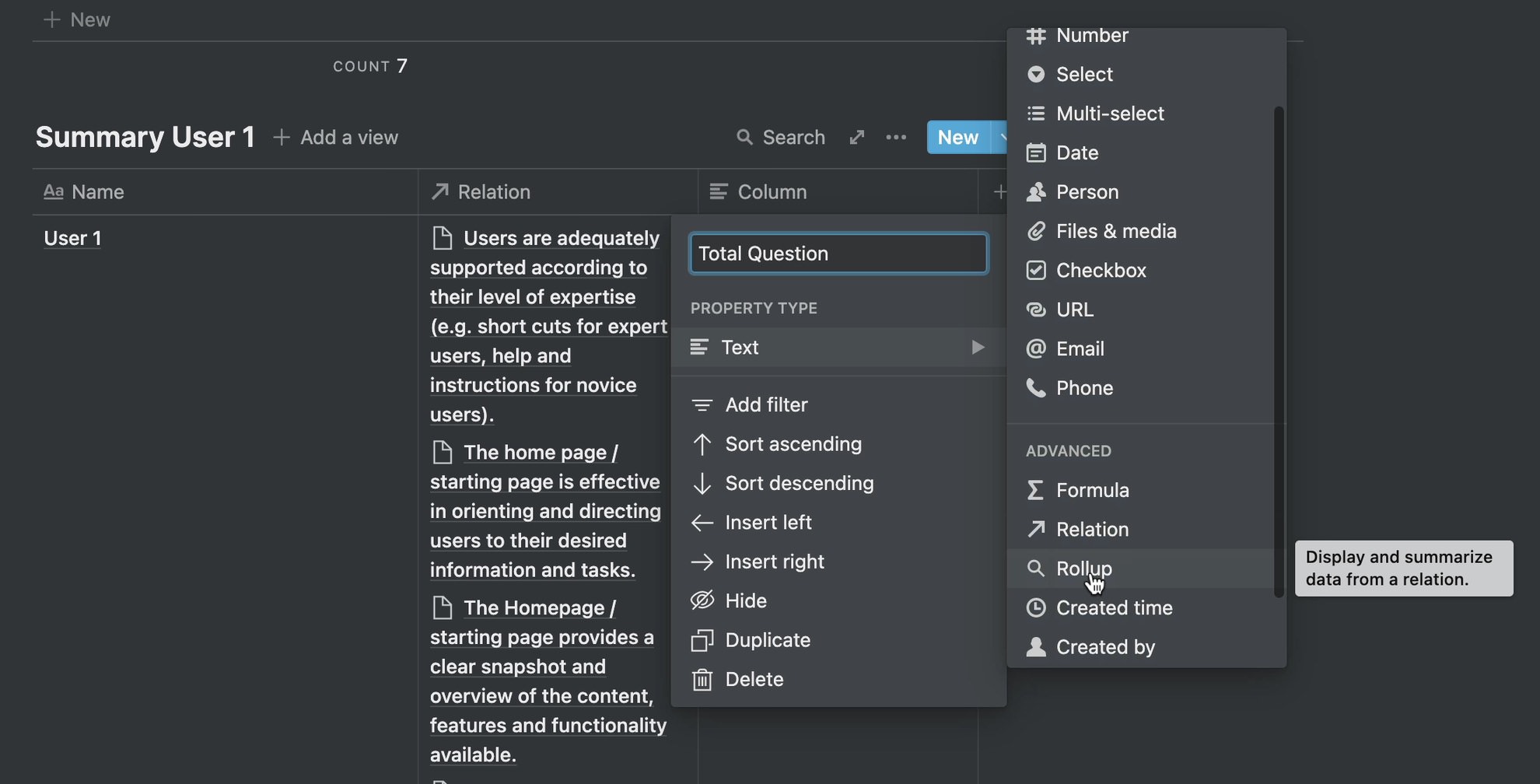Image resolution: width=1540 pixels, height=784 pixels.
Task: Expand the Text property type submenu
Action: [838, 348]
